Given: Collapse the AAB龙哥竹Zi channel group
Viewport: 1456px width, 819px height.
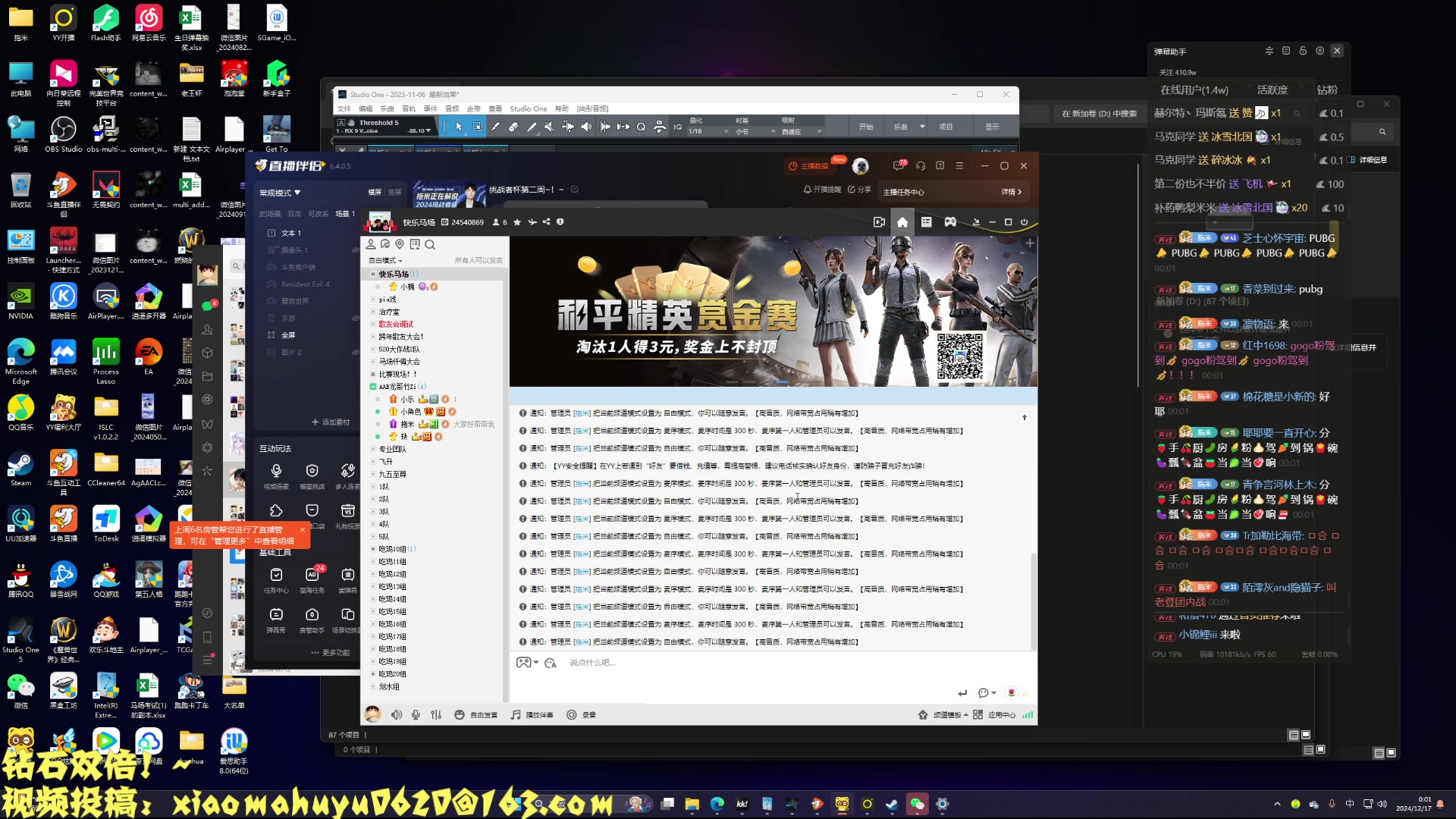Looking at the screenshot, I should (x=373, y=387).
